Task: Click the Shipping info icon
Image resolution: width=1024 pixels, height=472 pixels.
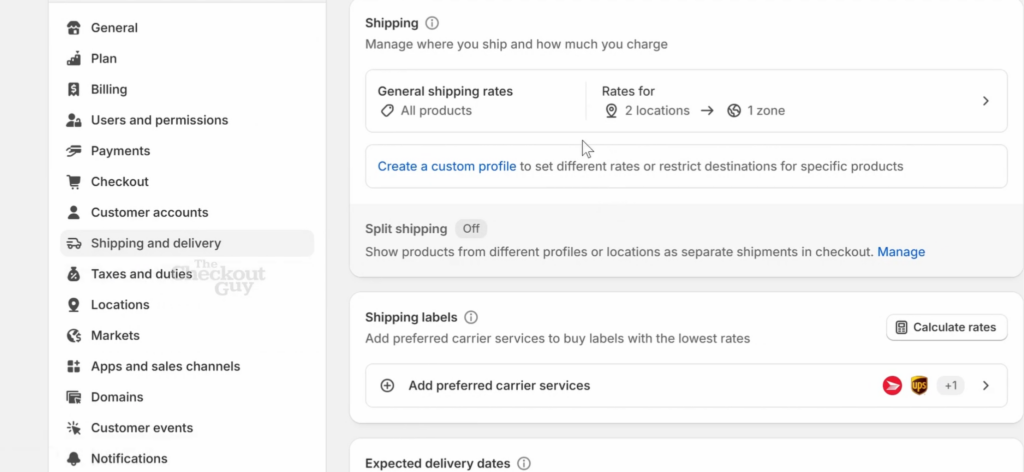Action: (x=432, y=23)
